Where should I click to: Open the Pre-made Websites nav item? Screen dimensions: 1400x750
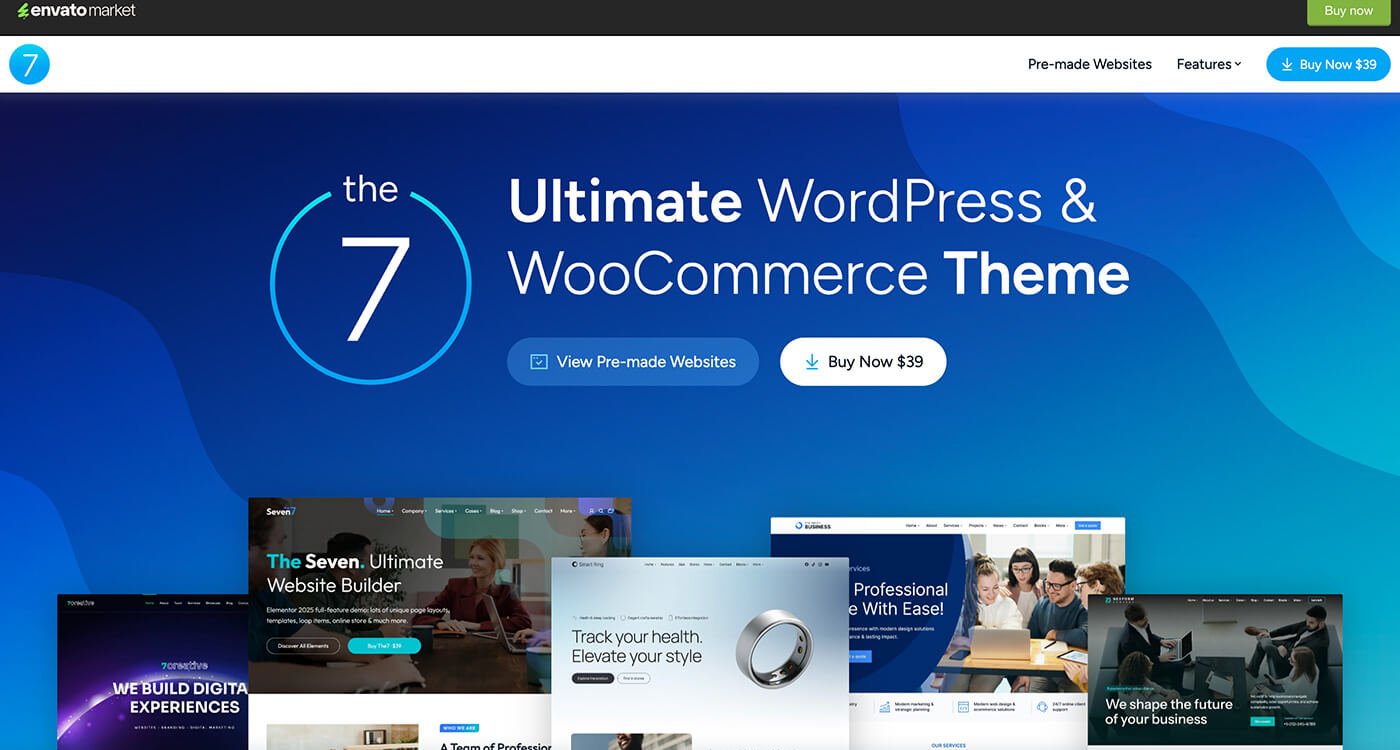[1089, 64]
